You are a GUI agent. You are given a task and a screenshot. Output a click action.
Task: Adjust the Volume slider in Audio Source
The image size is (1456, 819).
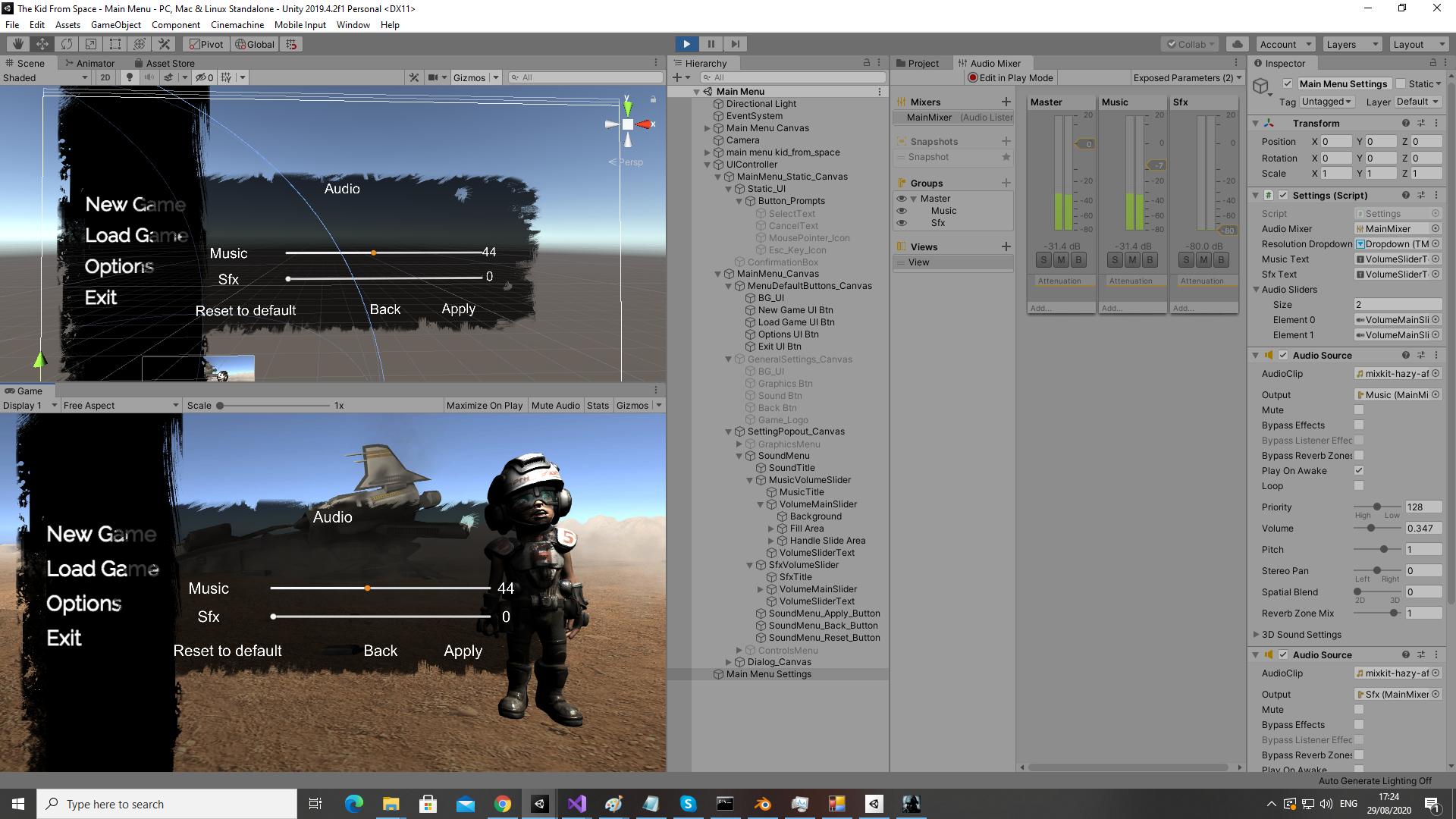[1370, 529]
